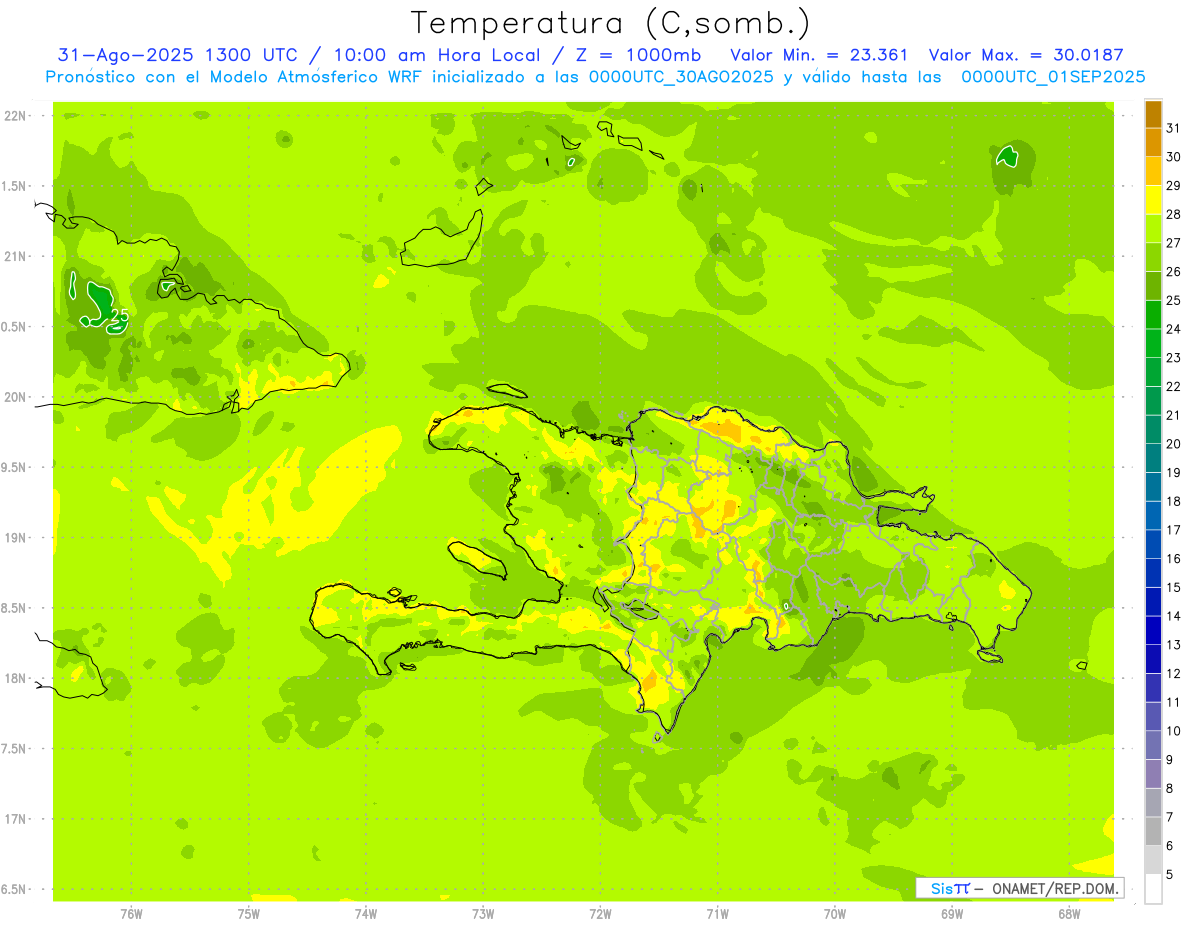Click the white '25' contour label on the map

click(x=119, y=316)
